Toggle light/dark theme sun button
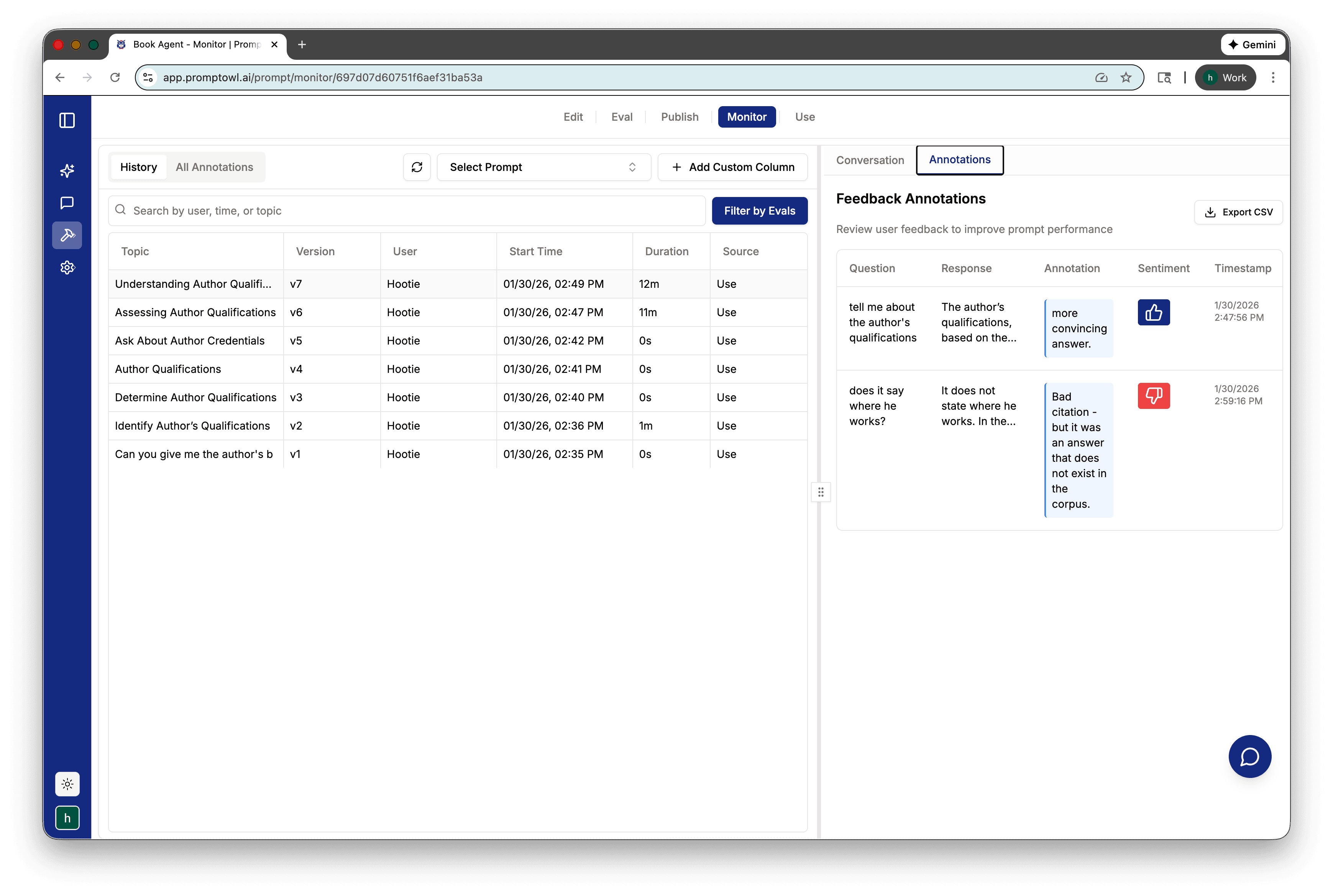Screen dimensions: 1333x896 [x=67, y=784]
